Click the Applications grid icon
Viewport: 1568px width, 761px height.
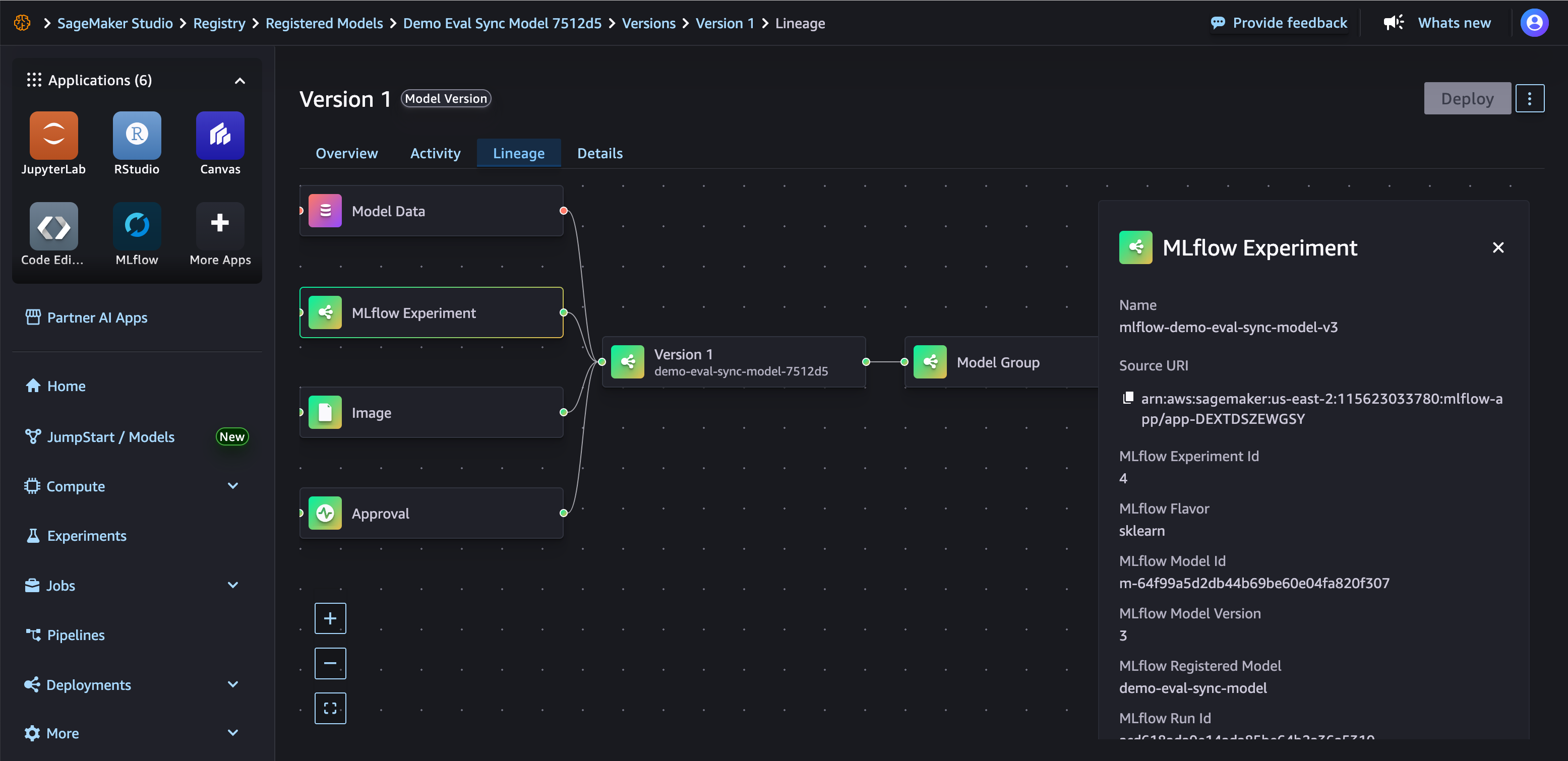click(34, 80)
